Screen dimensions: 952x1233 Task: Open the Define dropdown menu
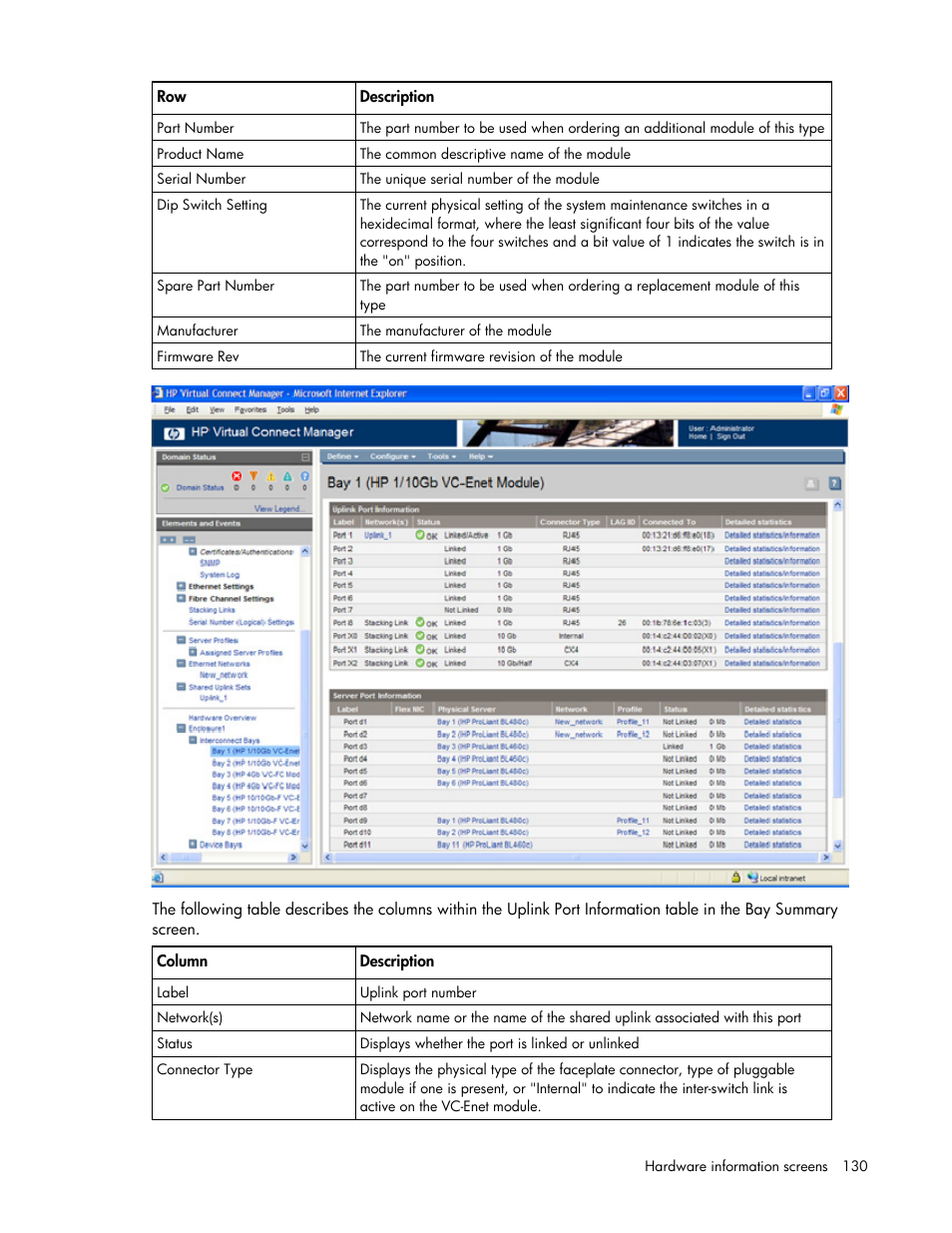click(342, 456)
